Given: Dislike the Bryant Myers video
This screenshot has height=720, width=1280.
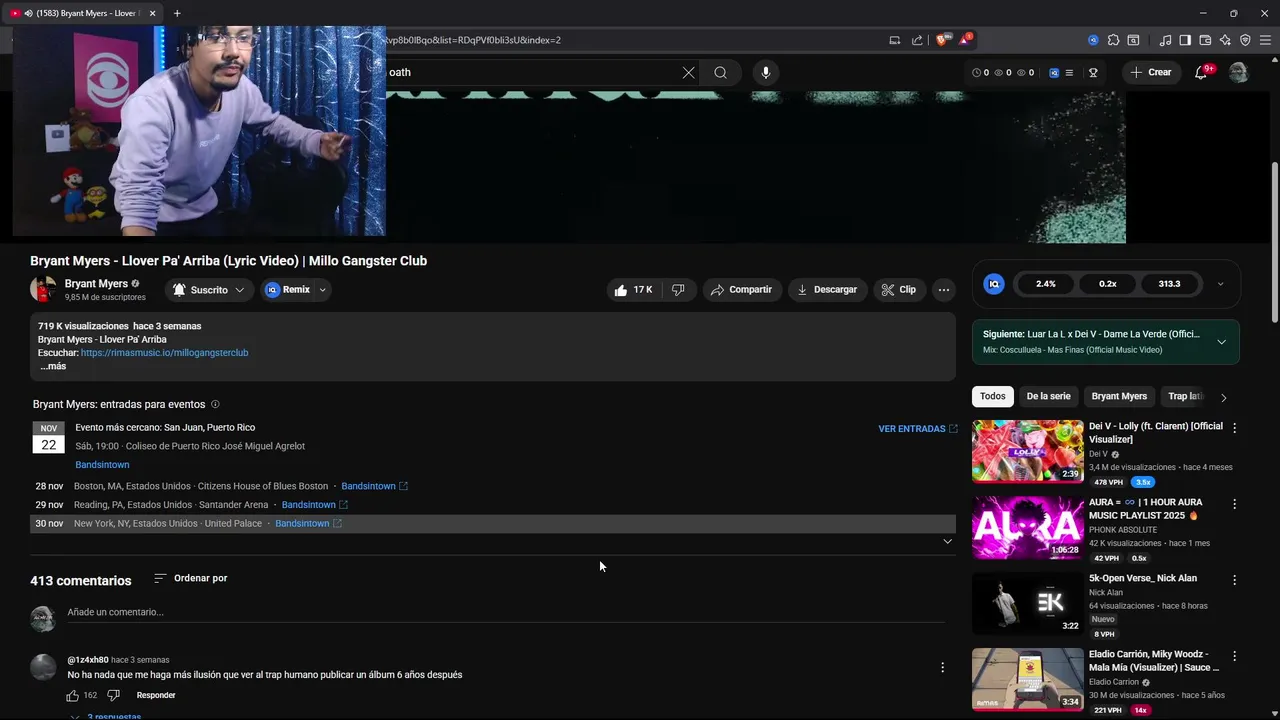Looking at the screenshot, I should point(678,290).
